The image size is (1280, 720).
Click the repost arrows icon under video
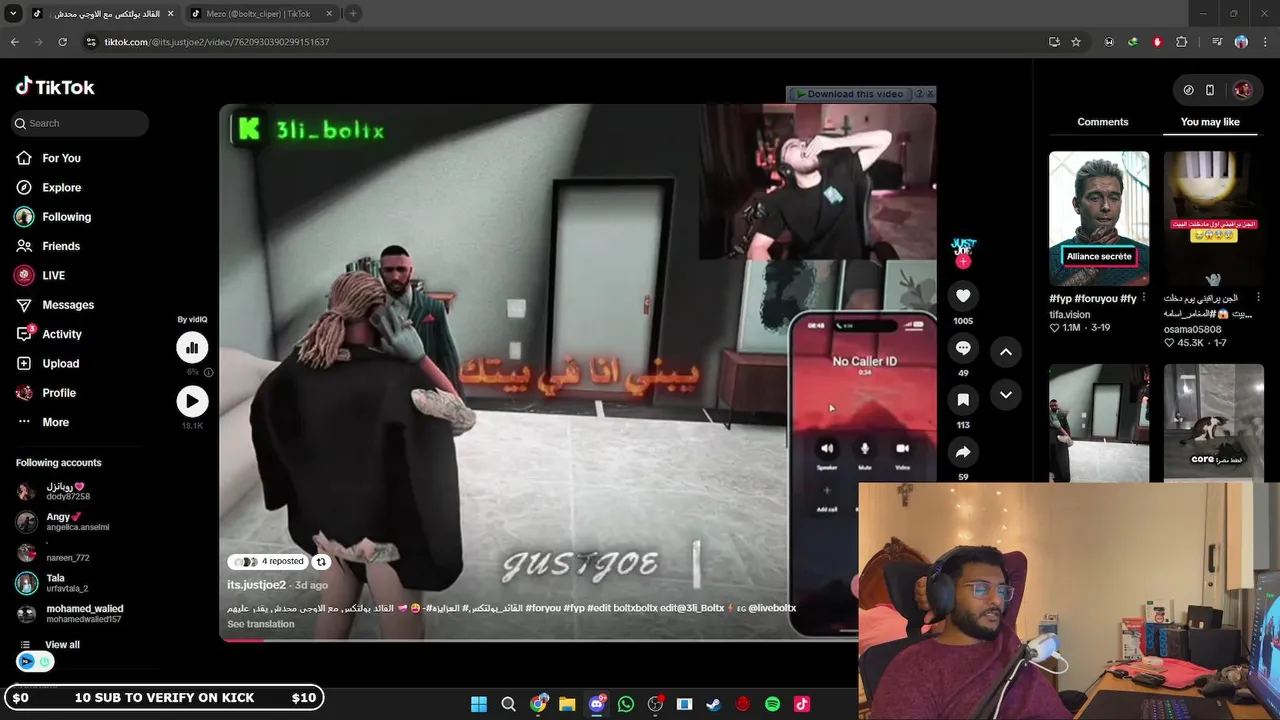coord(321,562)
